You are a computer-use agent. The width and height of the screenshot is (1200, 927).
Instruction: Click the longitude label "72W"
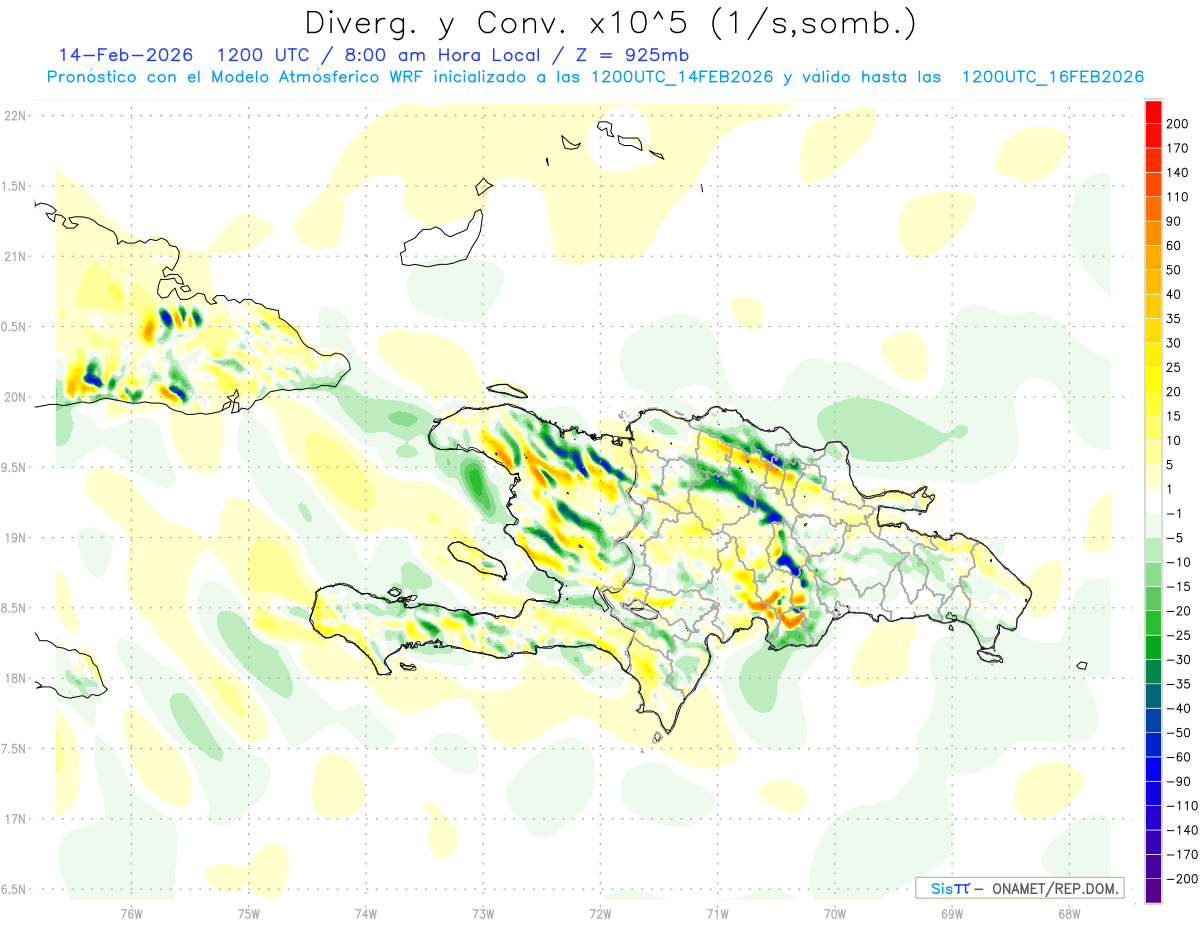pyautogui.click(x=600, y=912)
